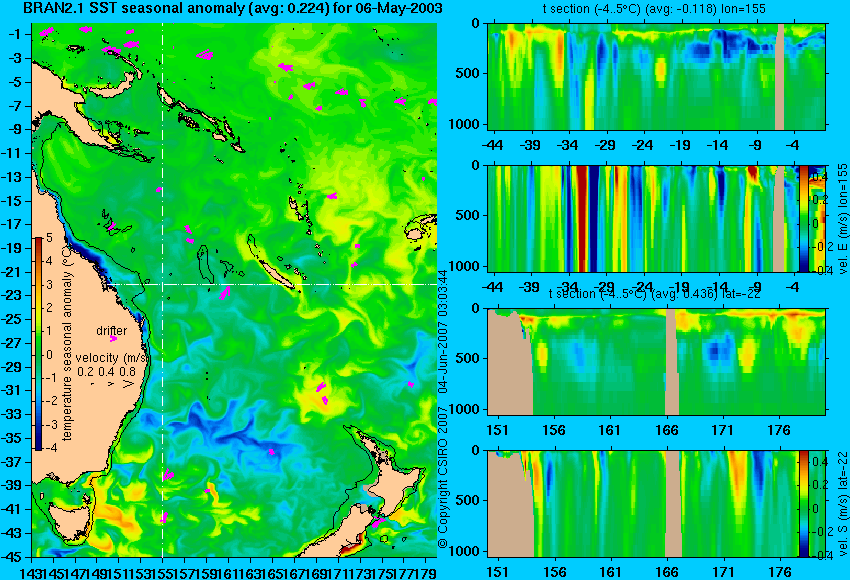Click the 'drifter' legend label
Screen dimensions: 850x580
[112, 331]
